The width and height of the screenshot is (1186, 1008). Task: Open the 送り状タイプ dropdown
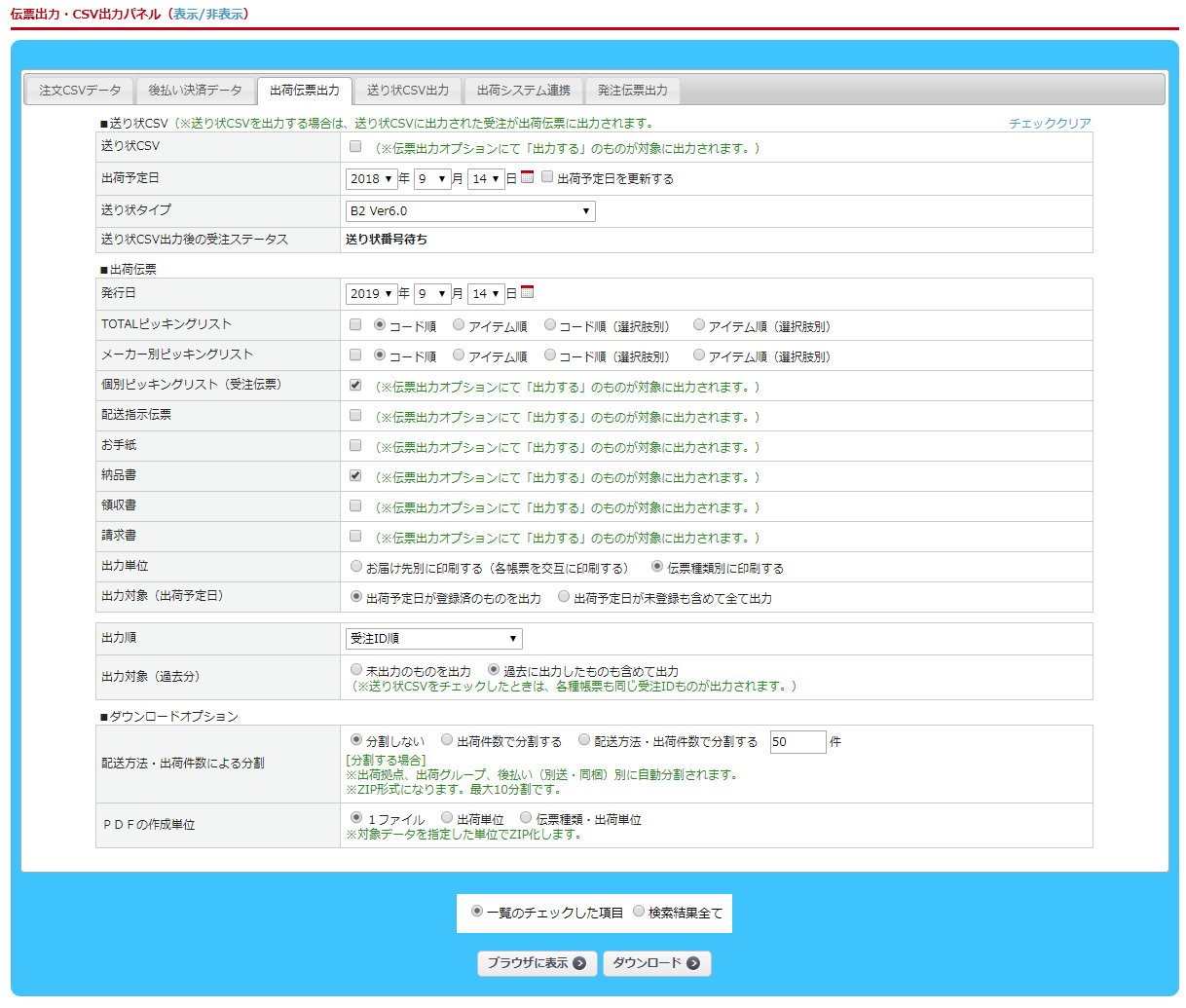pyautogui.click(x=470, y=211)
